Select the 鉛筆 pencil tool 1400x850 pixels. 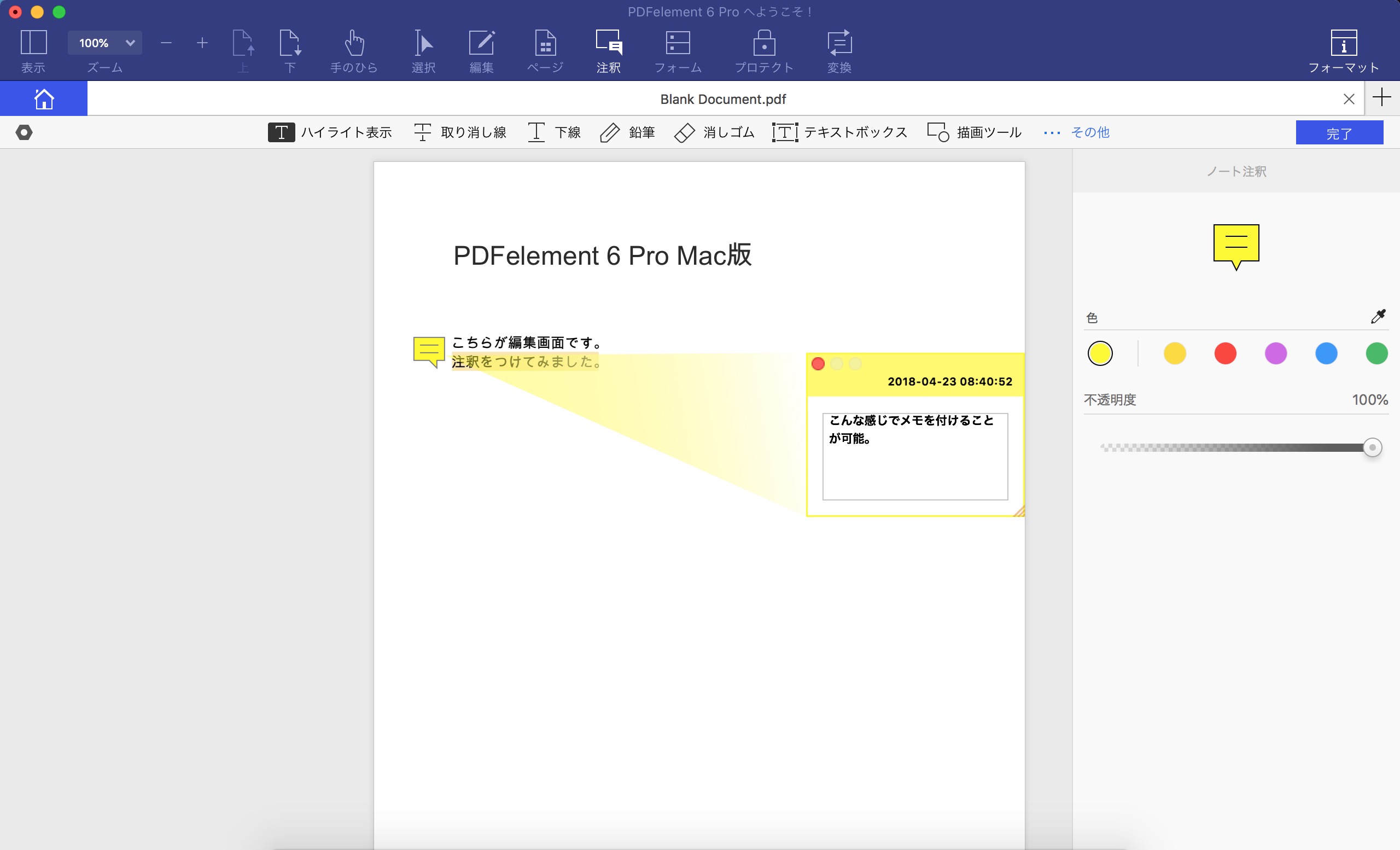[627, 132]
